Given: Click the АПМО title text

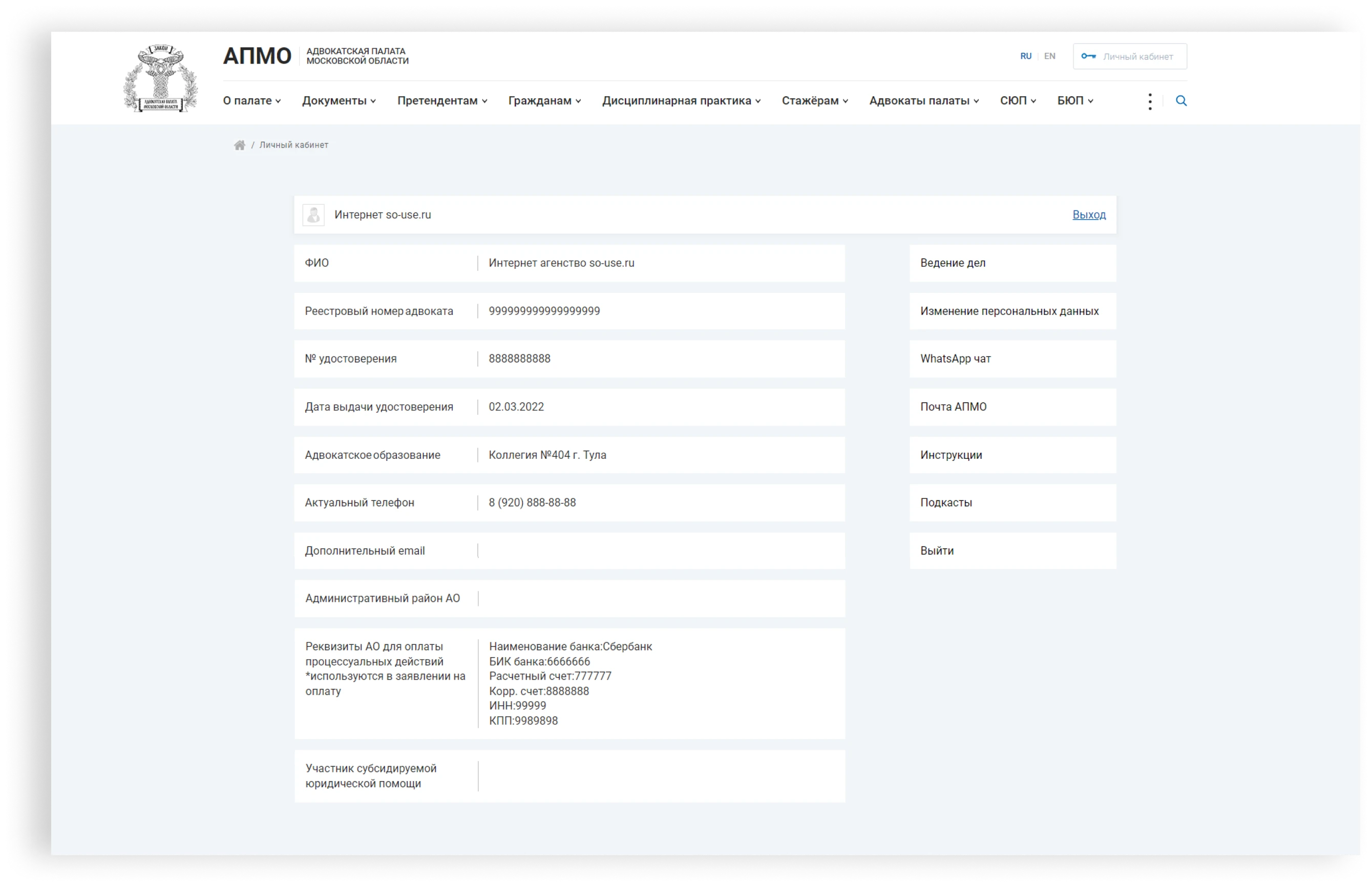Looking at the screenshot, I should click(x=257, y=56).
